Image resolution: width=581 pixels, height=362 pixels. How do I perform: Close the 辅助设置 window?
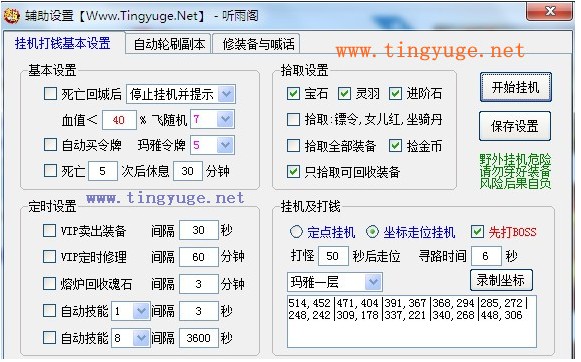click(549, 11)
